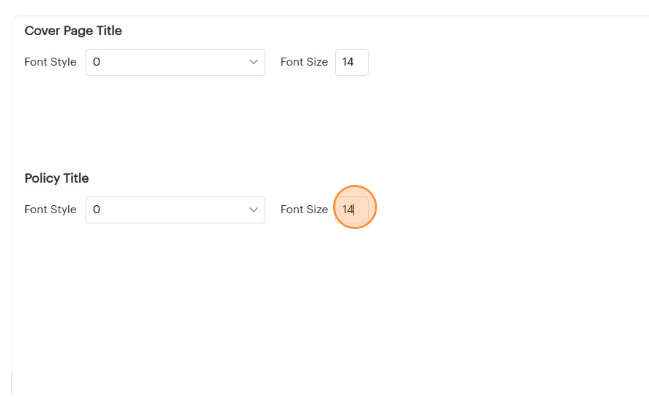
Task: Click the "0" value in Policy Title Font Style
Action: coord(96,209)
